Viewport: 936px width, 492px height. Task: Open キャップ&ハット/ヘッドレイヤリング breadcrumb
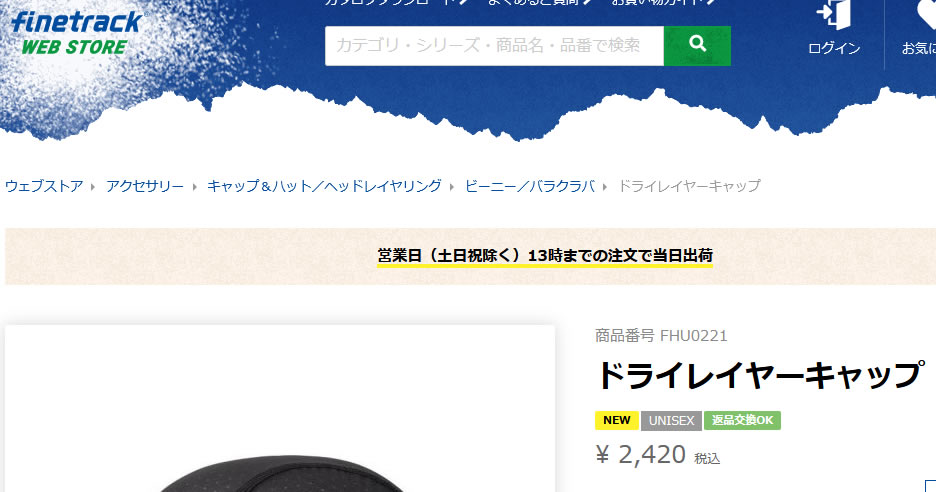[x=324, y=186]
